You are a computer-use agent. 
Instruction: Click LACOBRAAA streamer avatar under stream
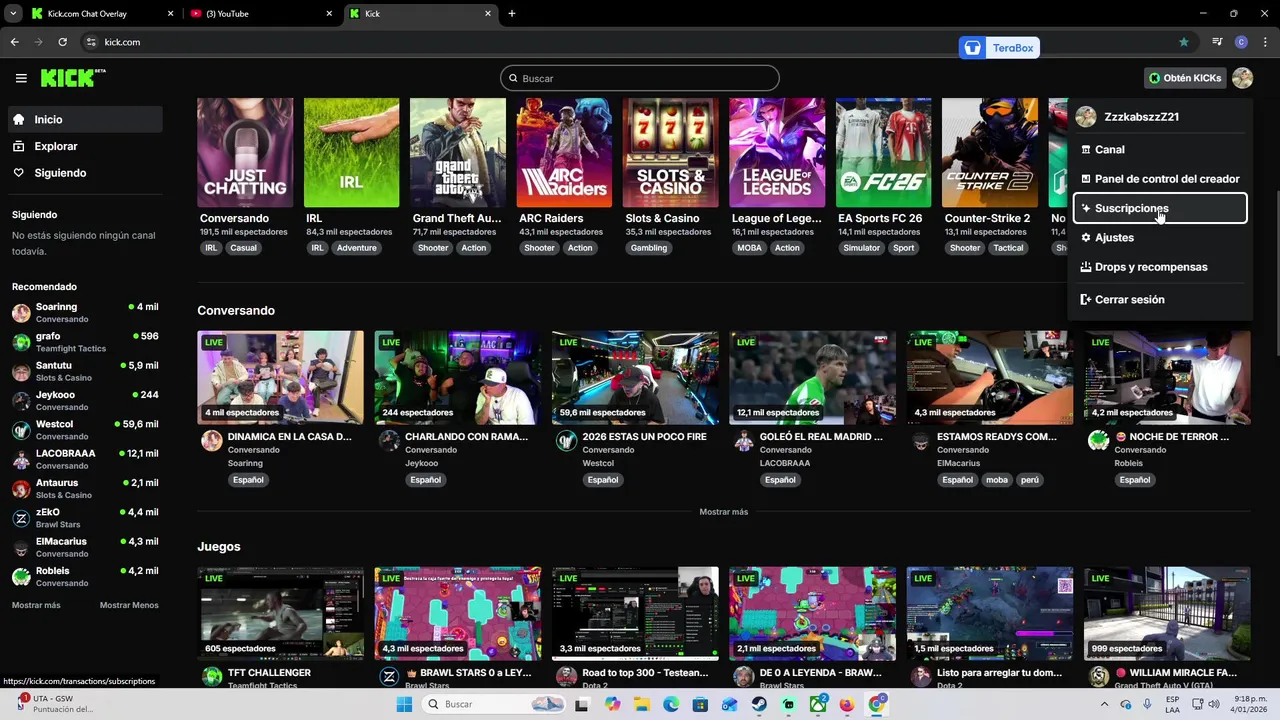point(744,441)
